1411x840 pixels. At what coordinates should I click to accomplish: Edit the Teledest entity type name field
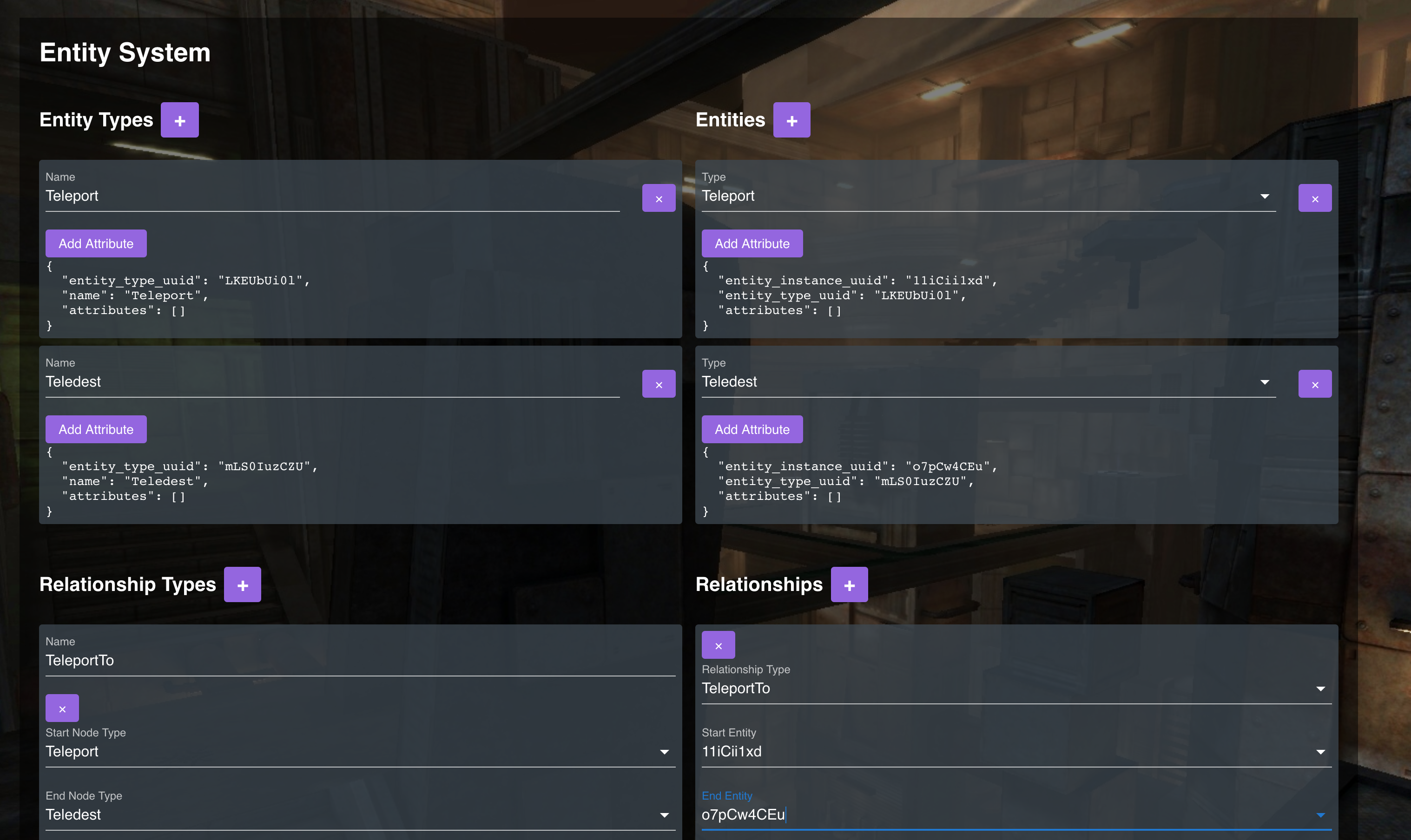(332, 381)
